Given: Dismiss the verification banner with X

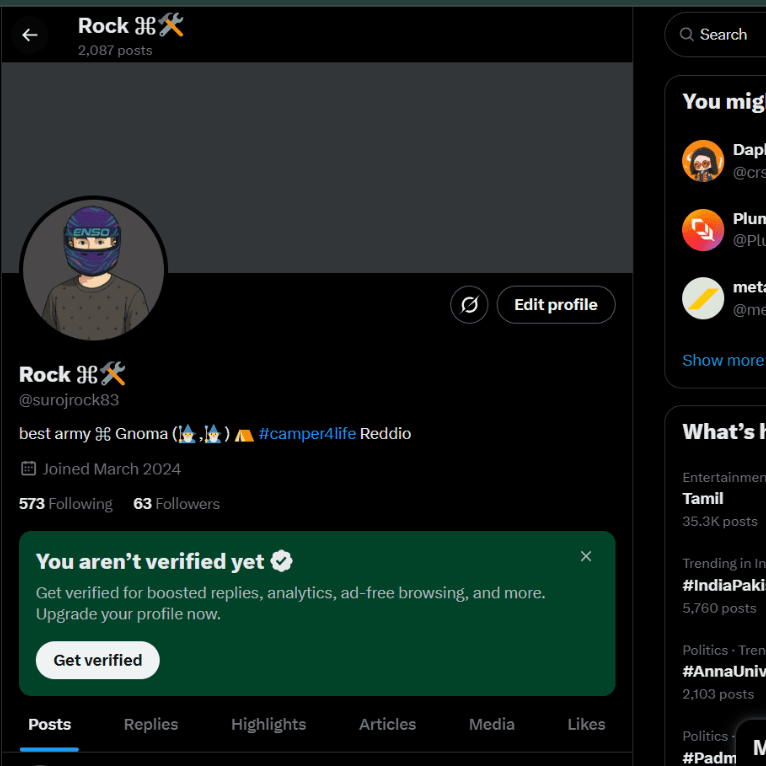Looking at the screenshot, I should click(x=586, y=556).
